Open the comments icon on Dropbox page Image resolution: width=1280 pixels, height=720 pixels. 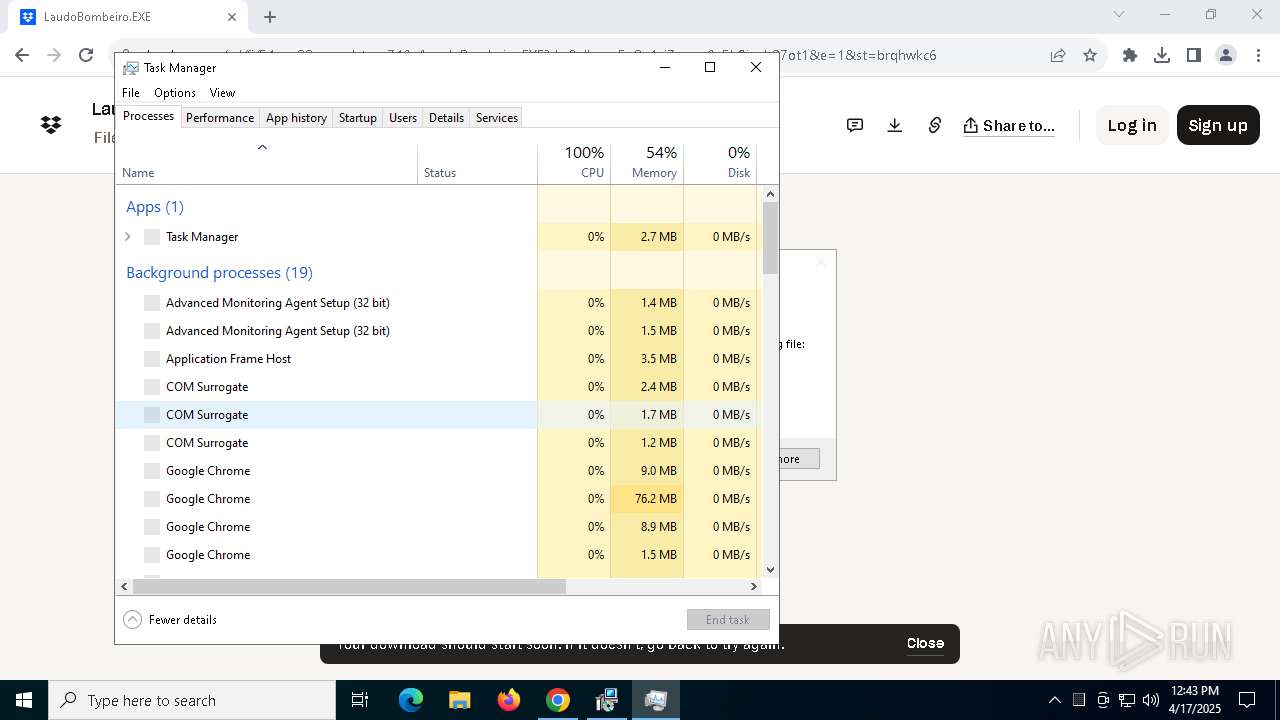(x=855, y=125)
